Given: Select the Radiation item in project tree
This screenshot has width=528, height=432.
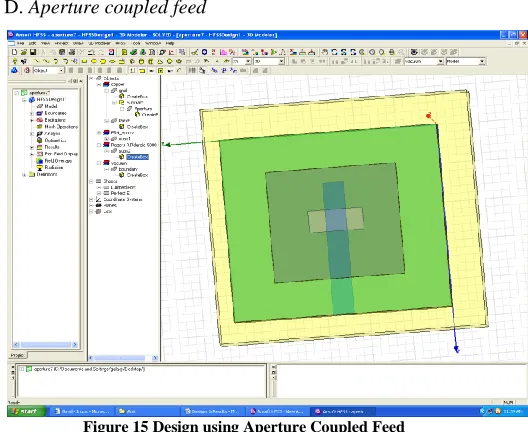Looking at the screenshot, I should pos(54,167).
